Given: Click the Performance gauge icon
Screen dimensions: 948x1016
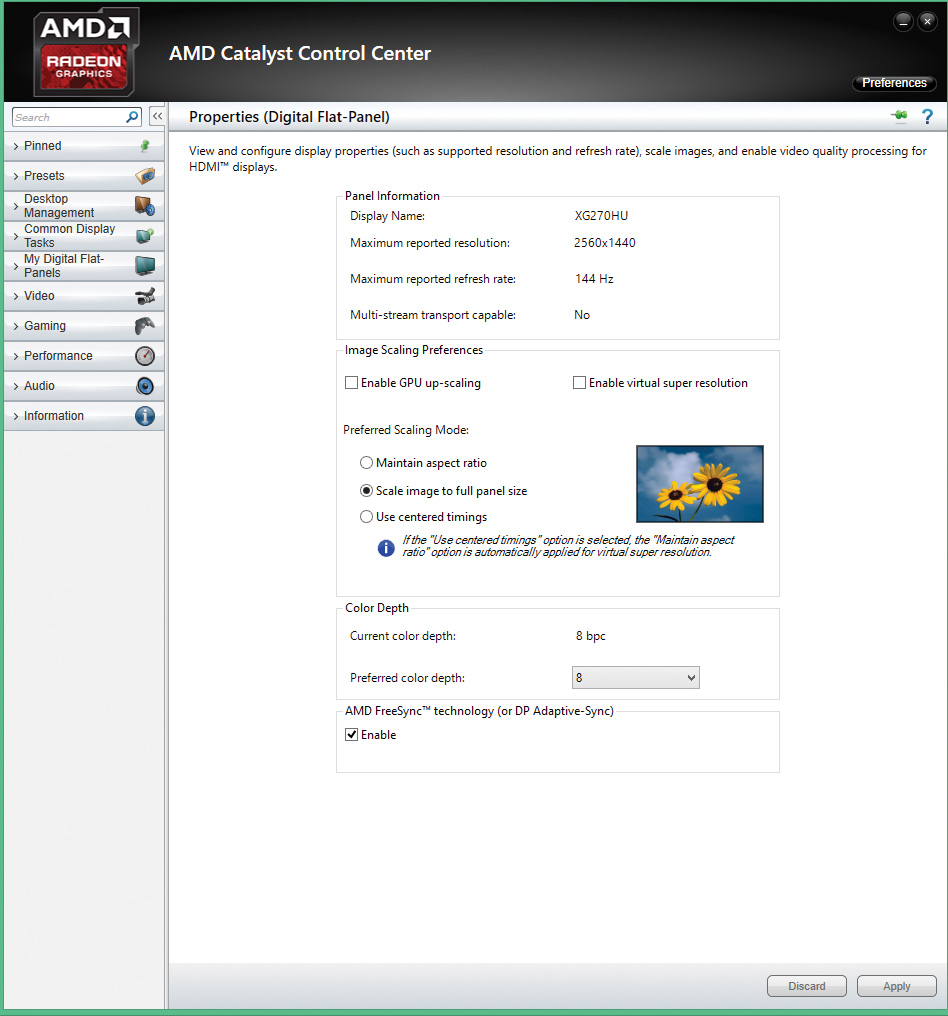Looking at the screenshot, I should pos(145,356).
